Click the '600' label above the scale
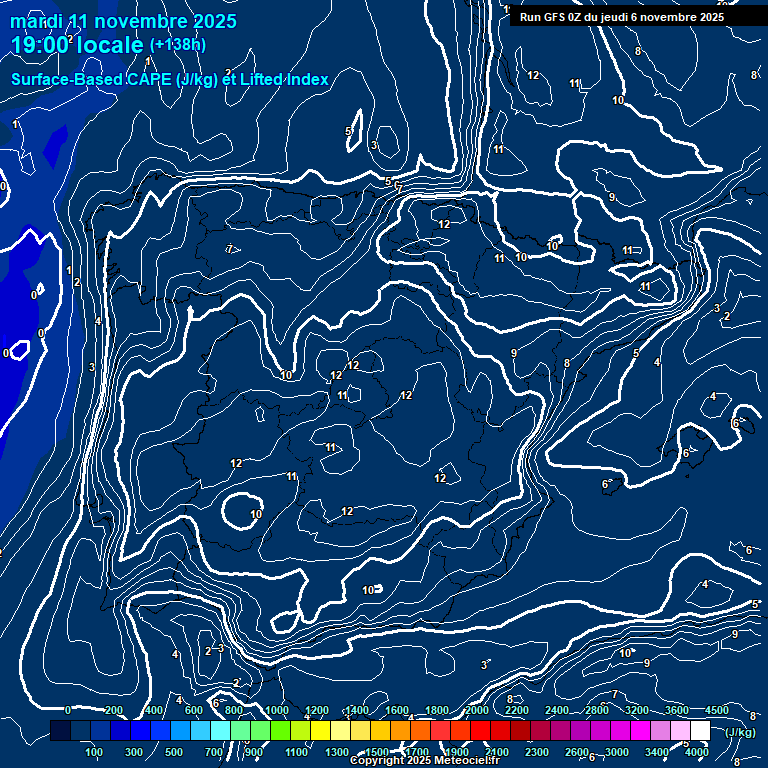The width and height of the screenshot is (768, 768). [x=193, y=710]
